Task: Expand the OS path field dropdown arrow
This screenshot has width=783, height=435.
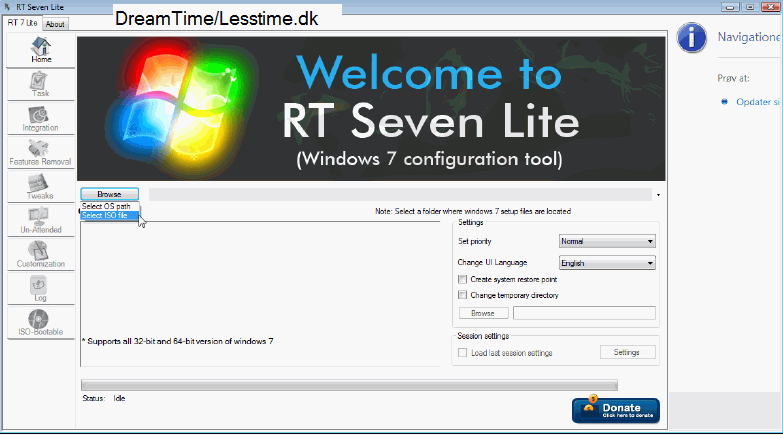Action: tap(658, 195)
